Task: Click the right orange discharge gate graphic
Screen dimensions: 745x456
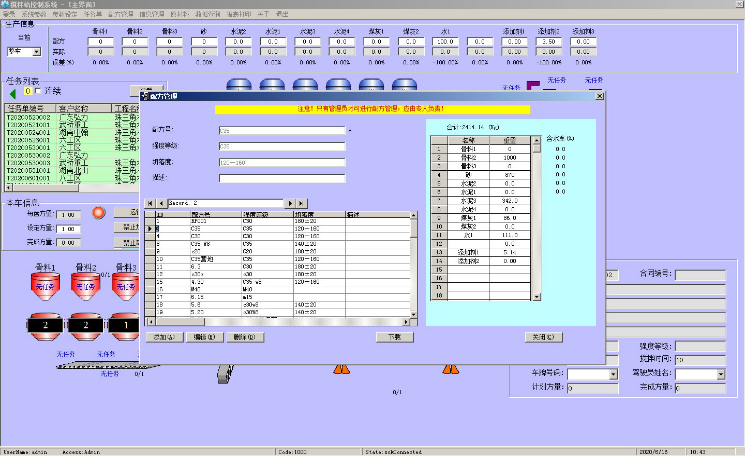Action: click(x=450, y=369)
